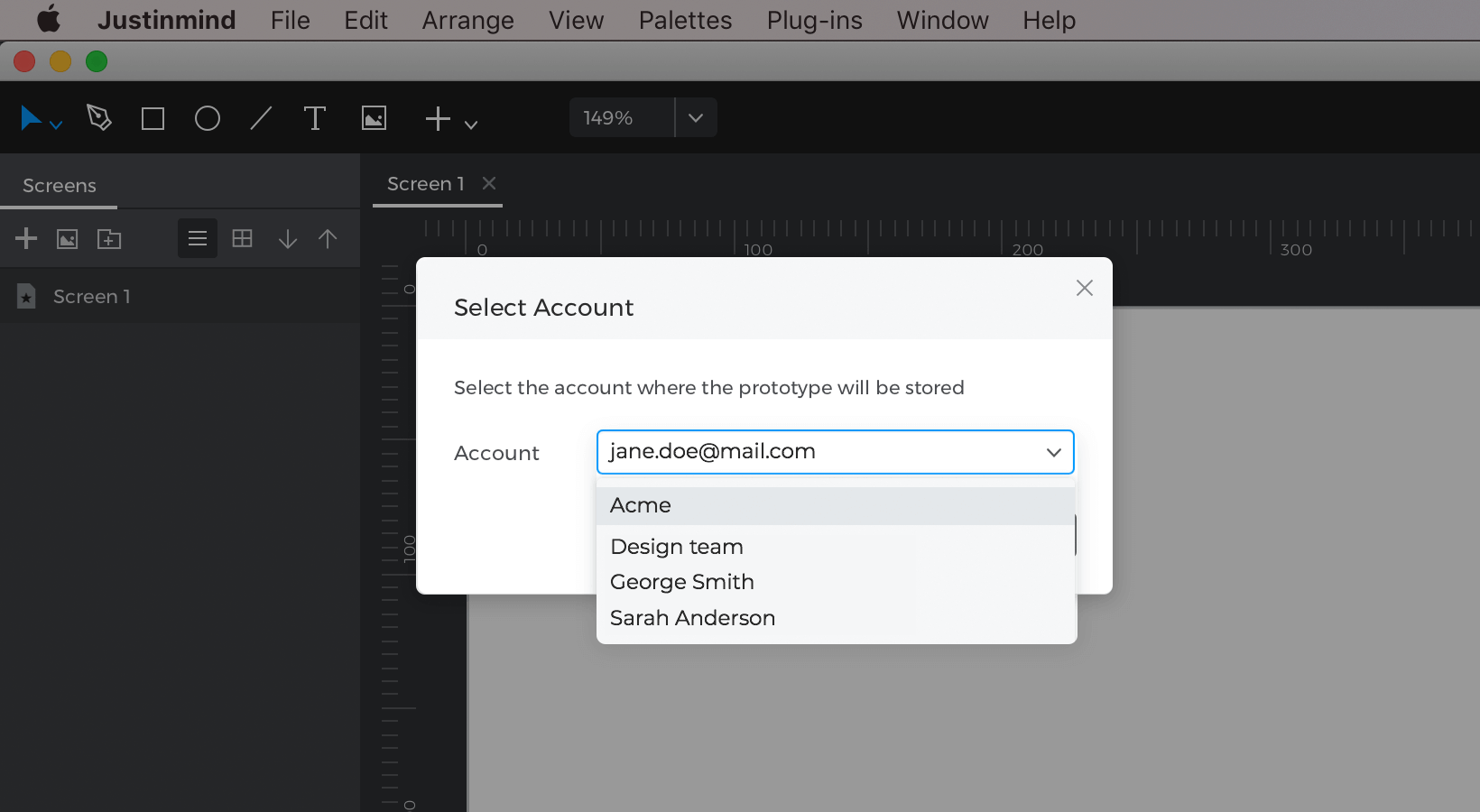The image size is (1480, 812).
Task: Select the Pen tool
Action: 98,117
